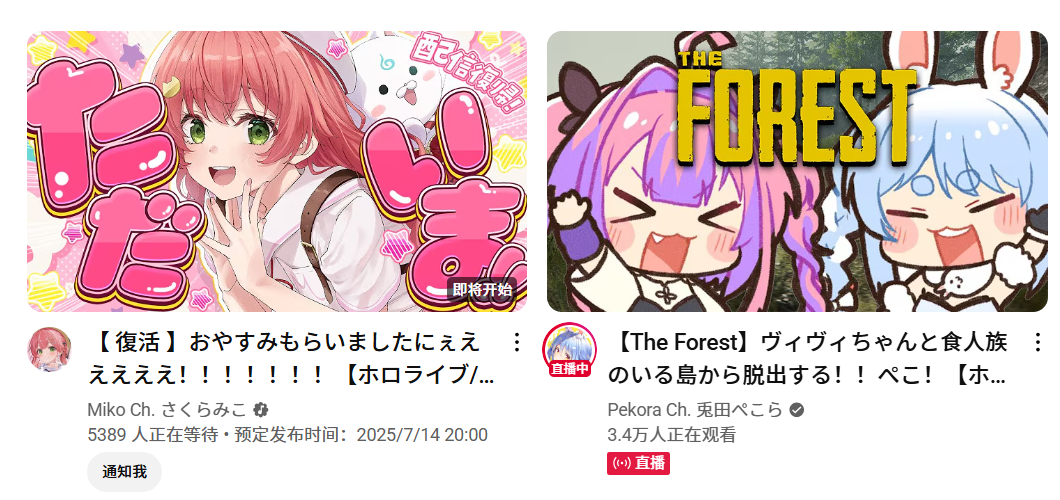Click verified badge next to さくらみこ
The image size is (1060, 500).
(x=260, y=409)
